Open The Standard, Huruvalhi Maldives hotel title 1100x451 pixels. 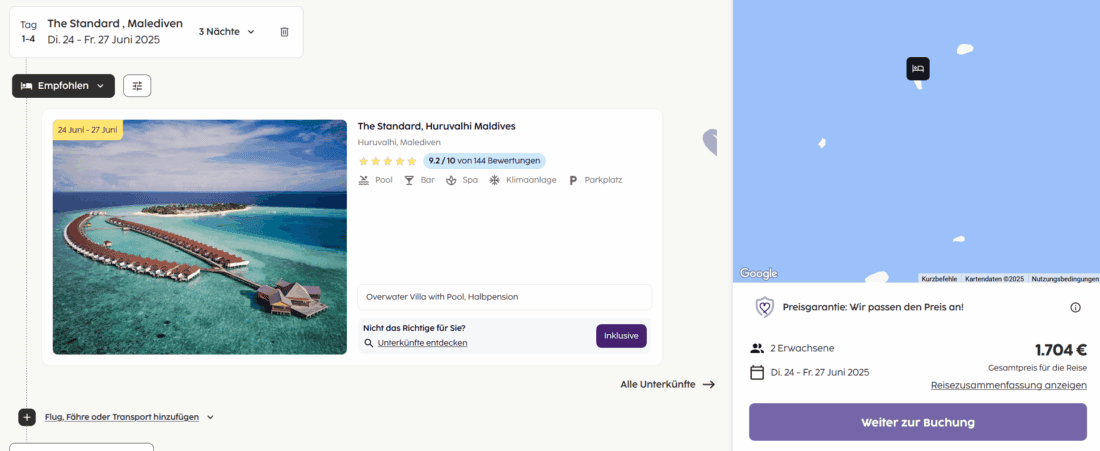(x=436, y=126)
